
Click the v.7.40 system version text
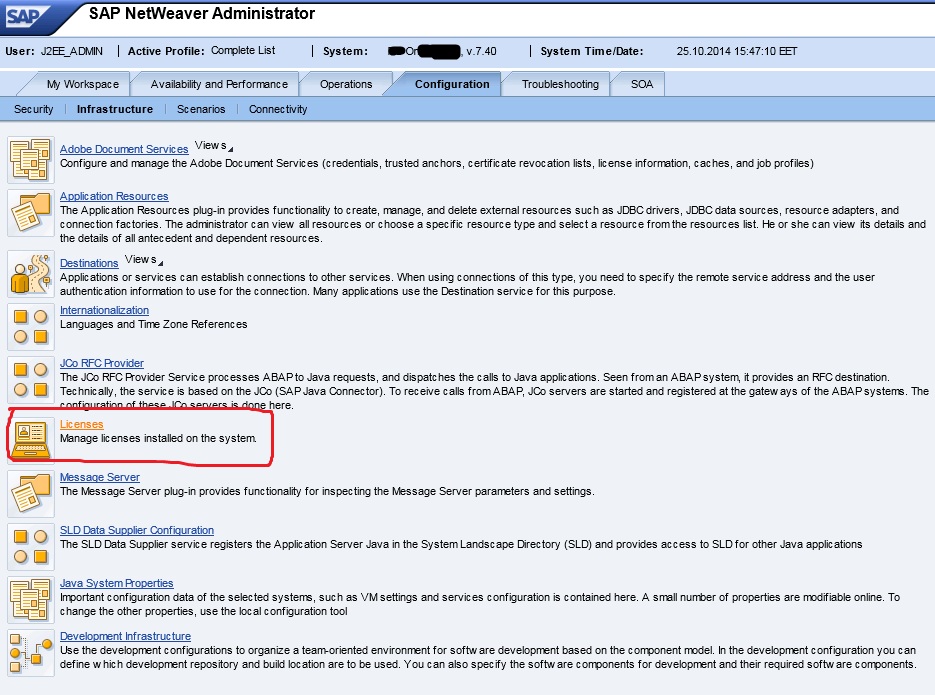[x=481, y=51]
